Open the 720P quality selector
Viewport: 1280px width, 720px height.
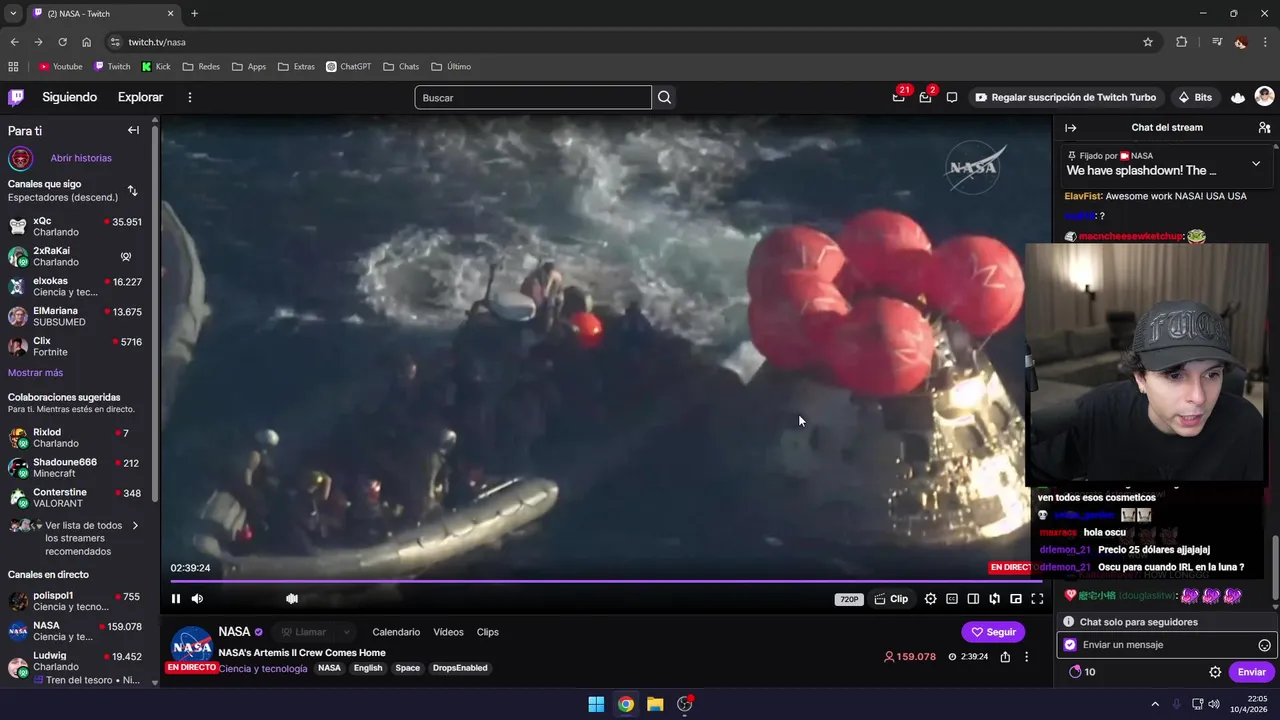pyautogui.click(x=849, y=600)
